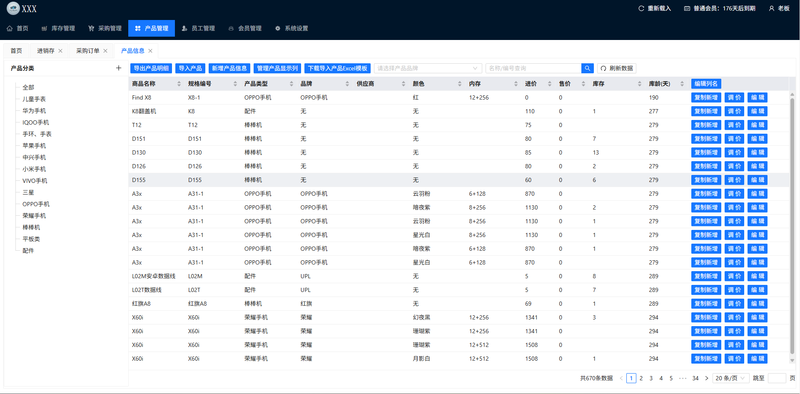This screenshot has width=800, height=394.
Task: Select 产品管理 menu
Action: 152,29
